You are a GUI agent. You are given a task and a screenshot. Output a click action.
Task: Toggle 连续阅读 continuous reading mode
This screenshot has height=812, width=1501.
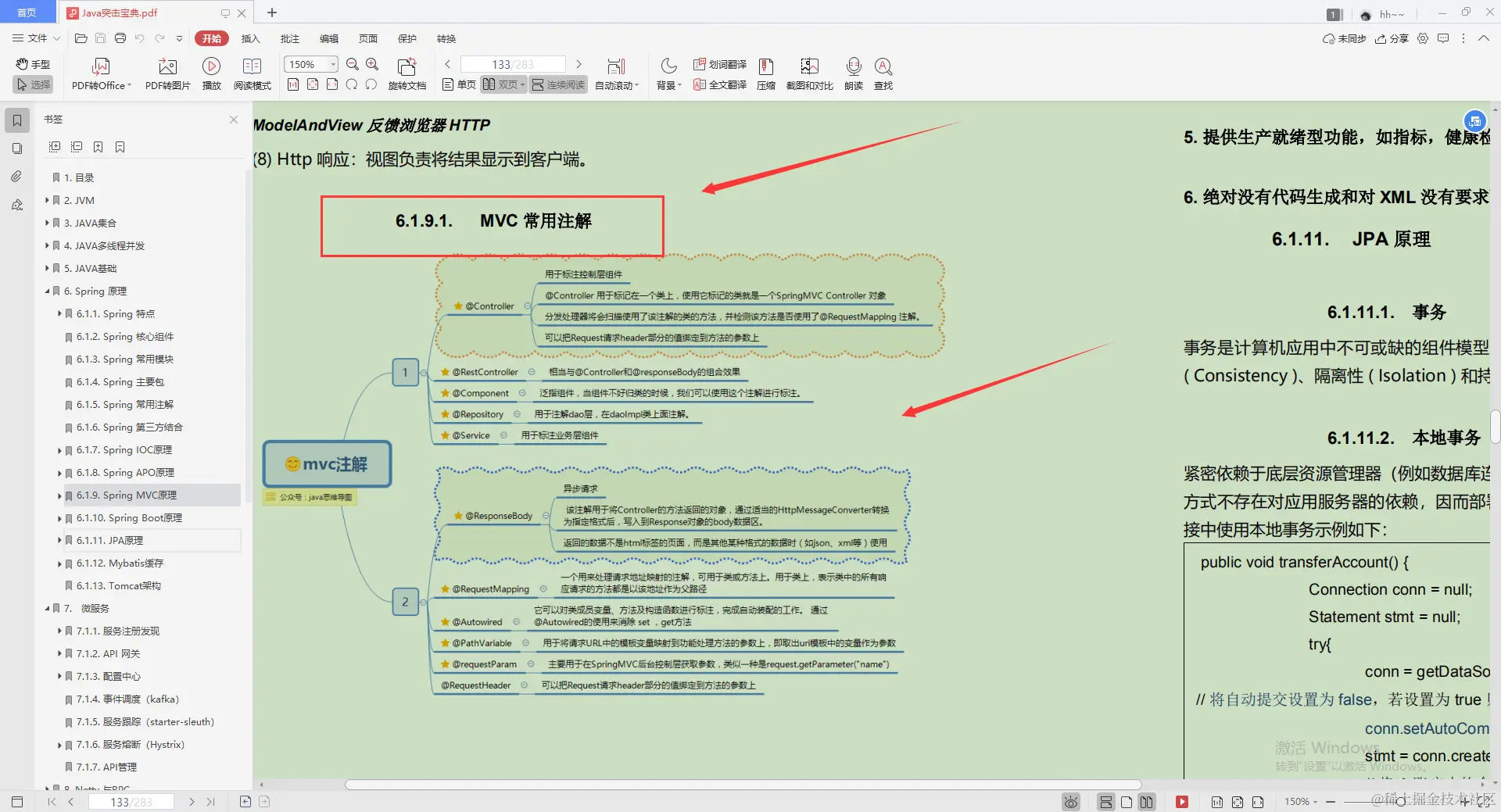[557, 84]
